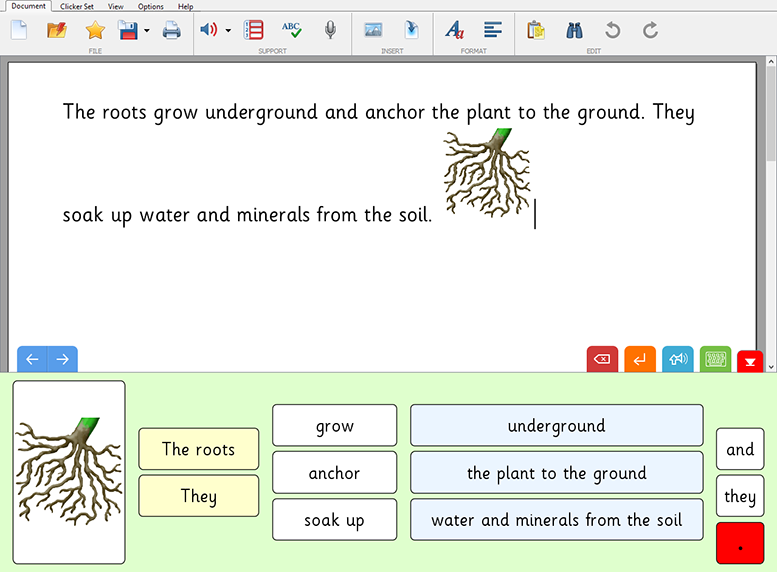The image size is (777, 572).
Task: Run the ABC spell check
Action: 291,30
